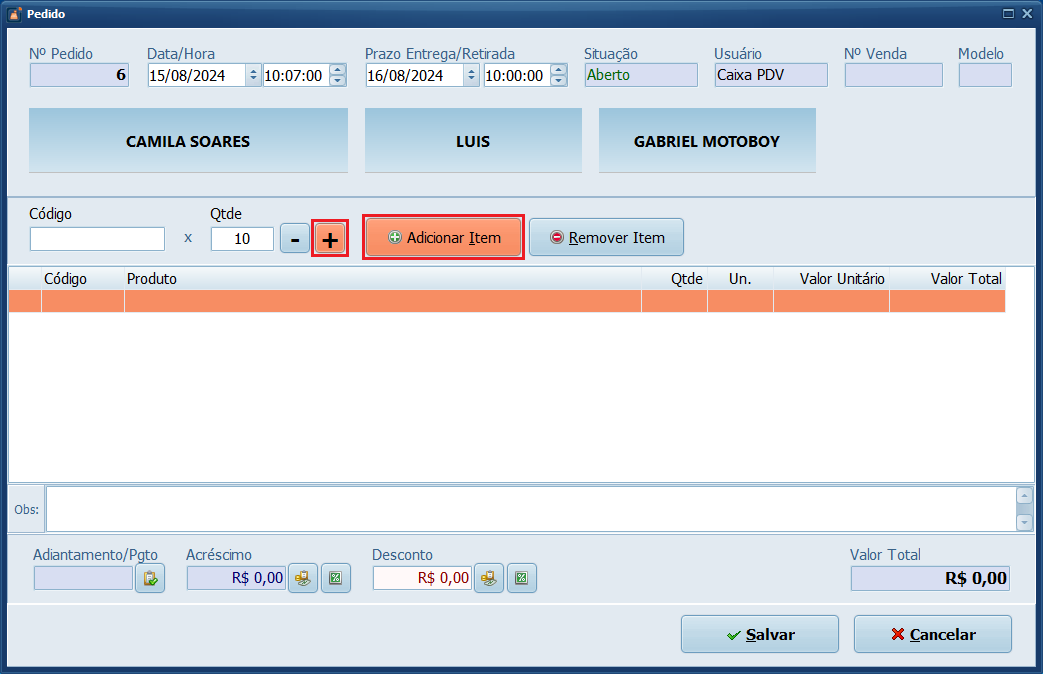Select the LUIS seller panel
The height and width of the screenshot is (674, 1043).
pyautogui.click(x=473, y=141)
